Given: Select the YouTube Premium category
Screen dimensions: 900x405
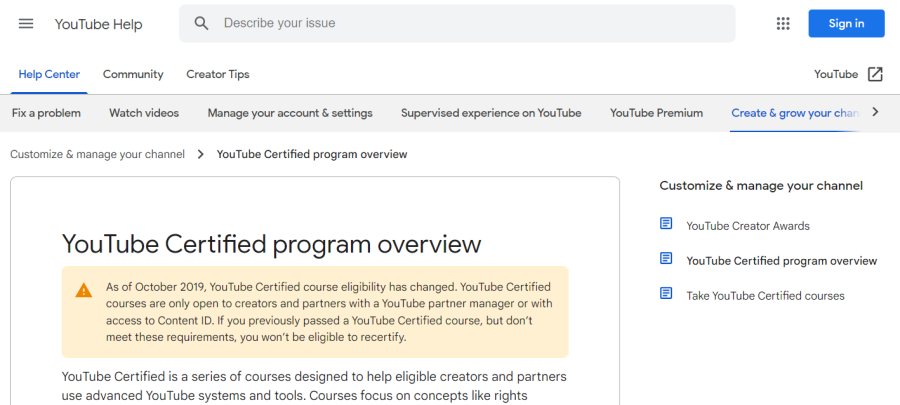Looking at the screenshot, I should pos(657,113).
